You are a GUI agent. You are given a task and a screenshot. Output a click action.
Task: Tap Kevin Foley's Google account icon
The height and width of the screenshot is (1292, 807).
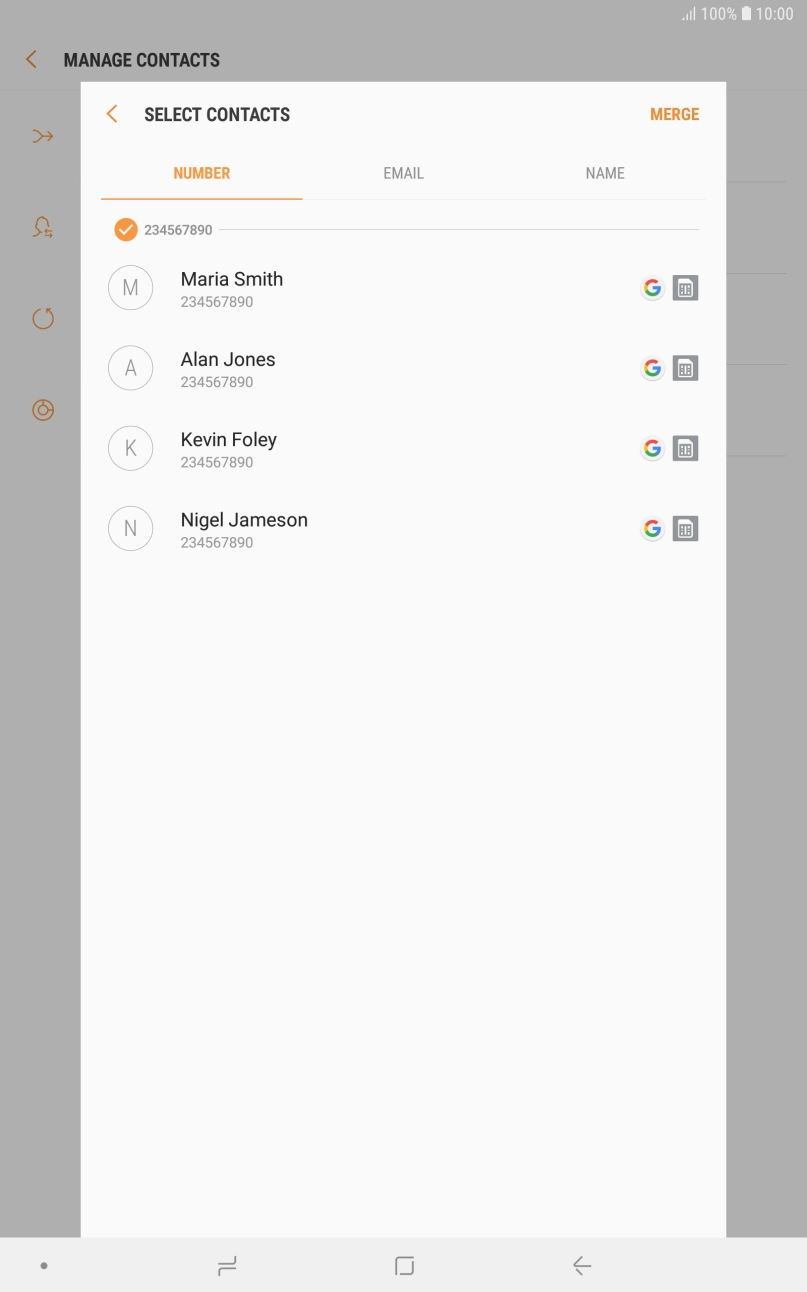coord(652,449)
